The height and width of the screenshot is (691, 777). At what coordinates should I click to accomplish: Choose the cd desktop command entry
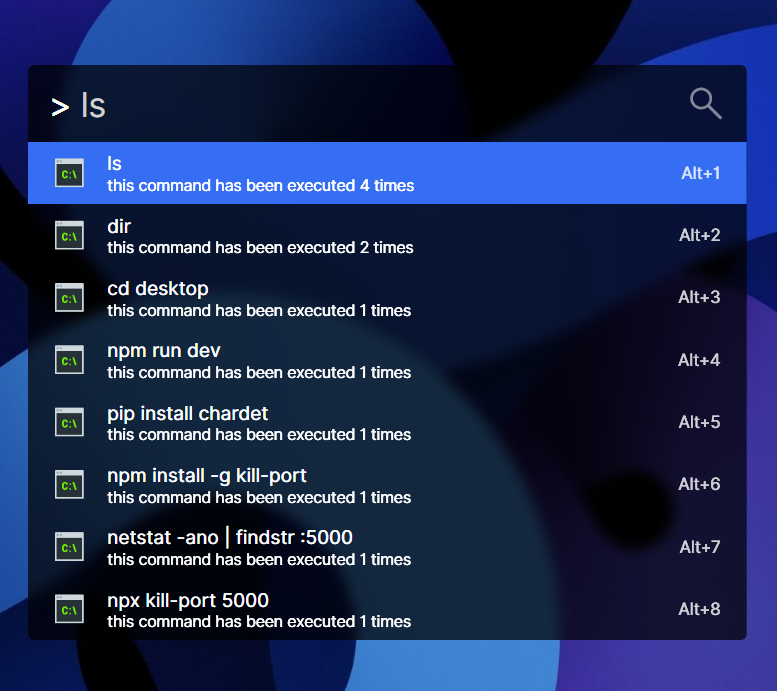(x=387, y=297)
